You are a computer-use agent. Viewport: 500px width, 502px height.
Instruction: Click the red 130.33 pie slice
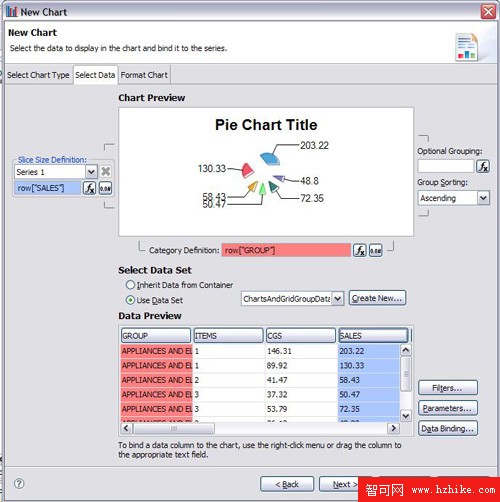[247, 170]
